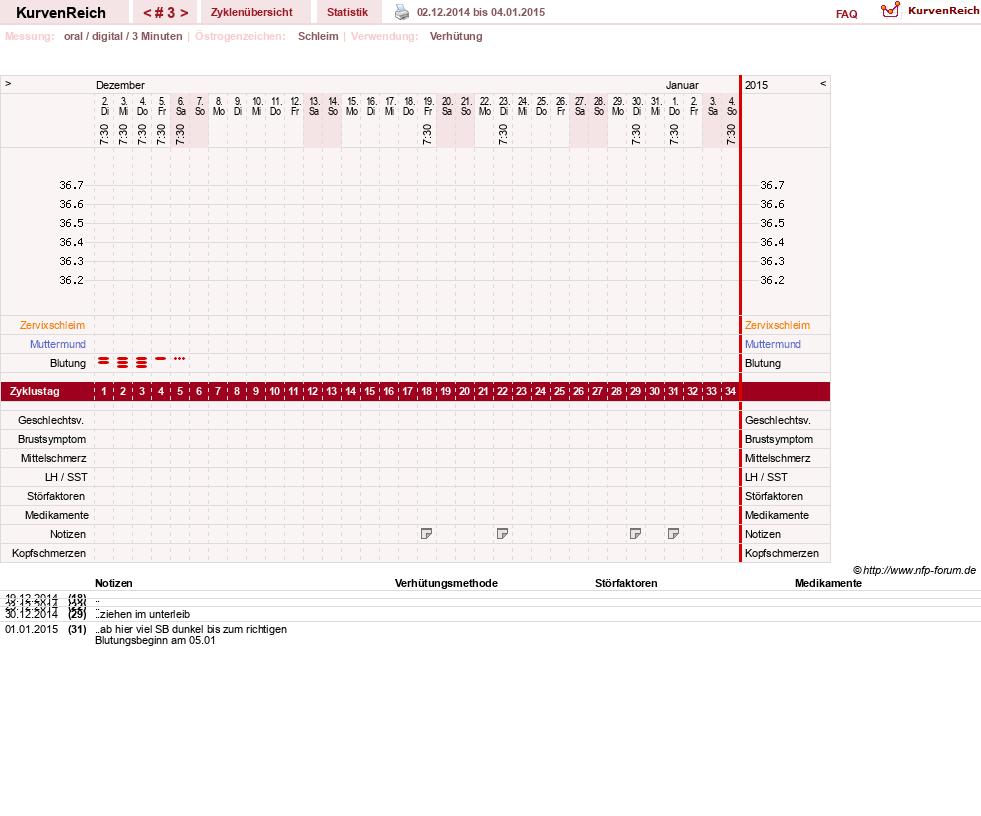Open the nfp-forum.de copyright link
The width and height of the screenshot is (981, 816).
pyautogui.click(x=914, y=570)
